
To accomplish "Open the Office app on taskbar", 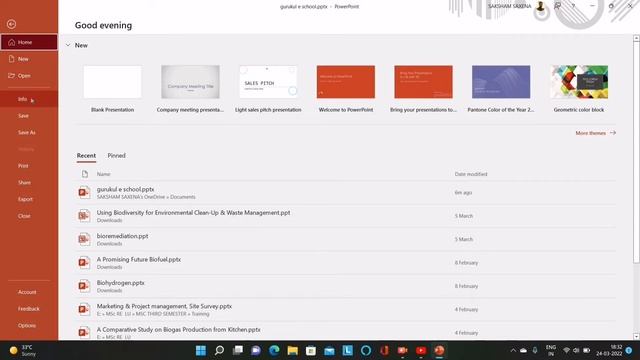I will 384,350.
